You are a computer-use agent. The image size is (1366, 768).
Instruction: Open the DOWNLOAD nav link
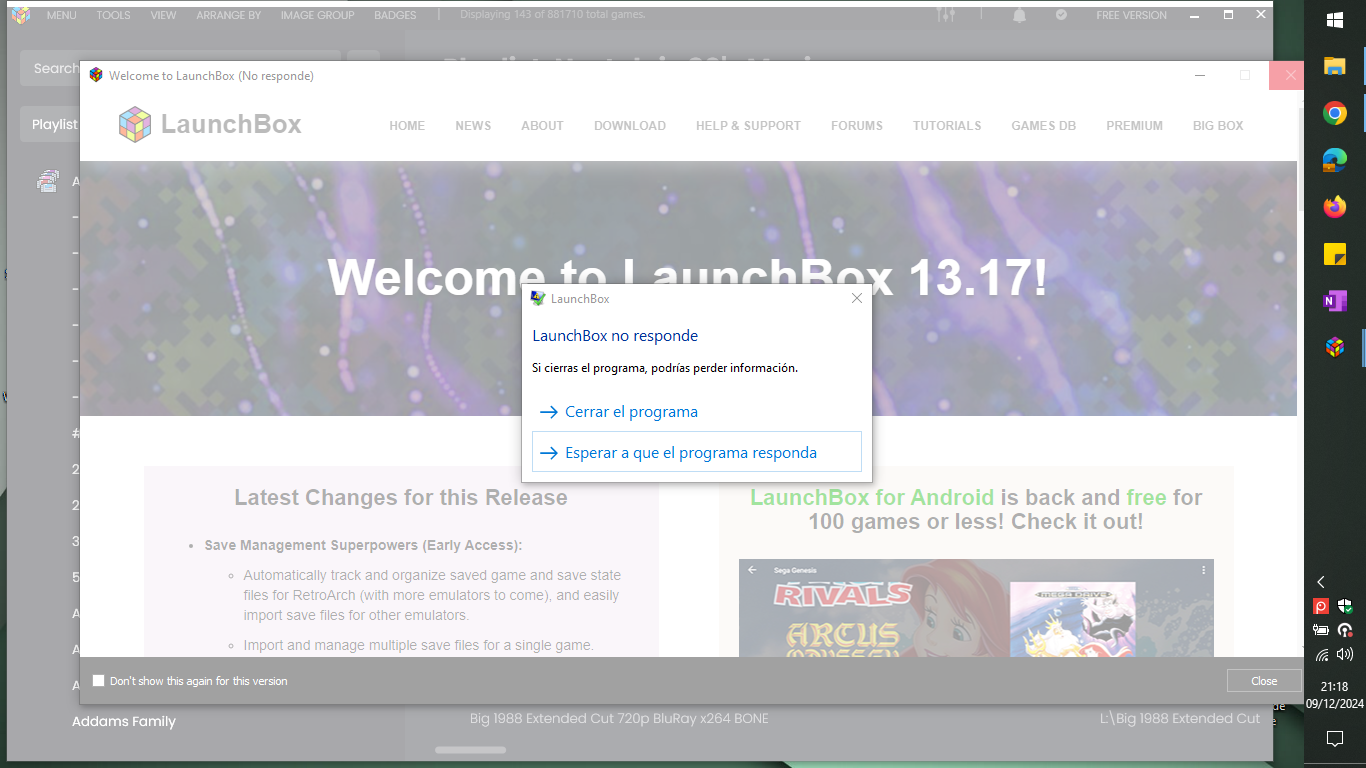(630, 126)
